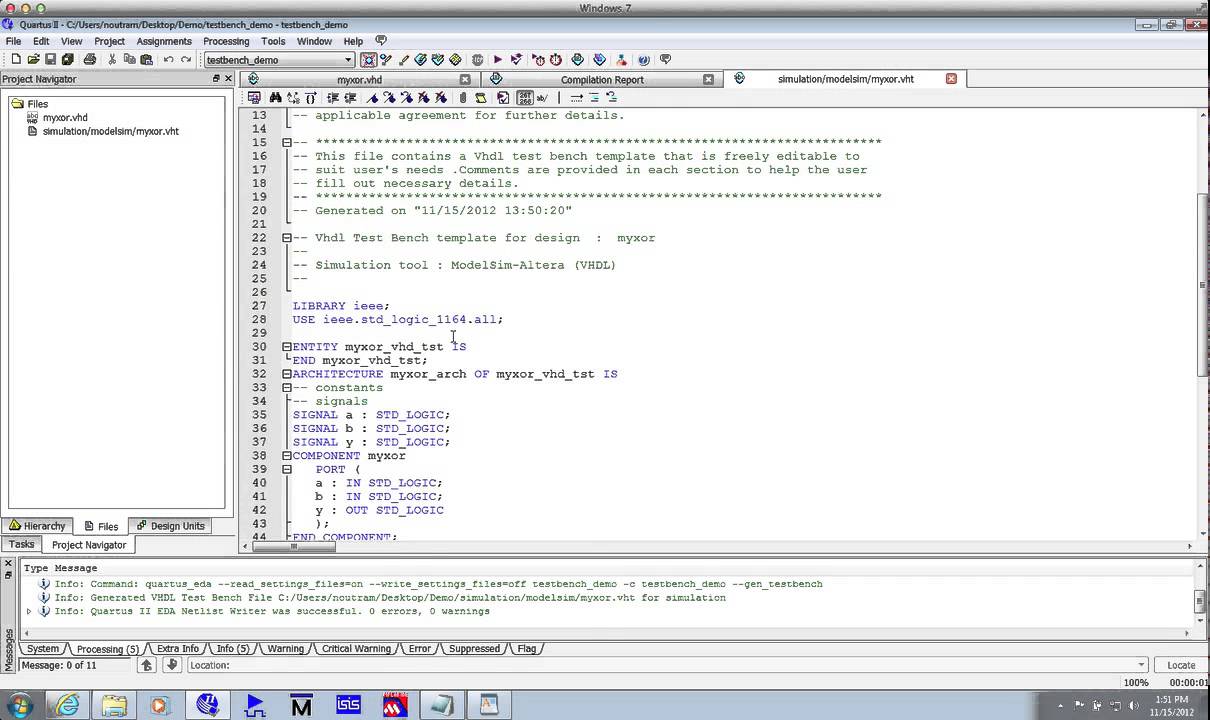Open the Processing menu

point(226,41)
